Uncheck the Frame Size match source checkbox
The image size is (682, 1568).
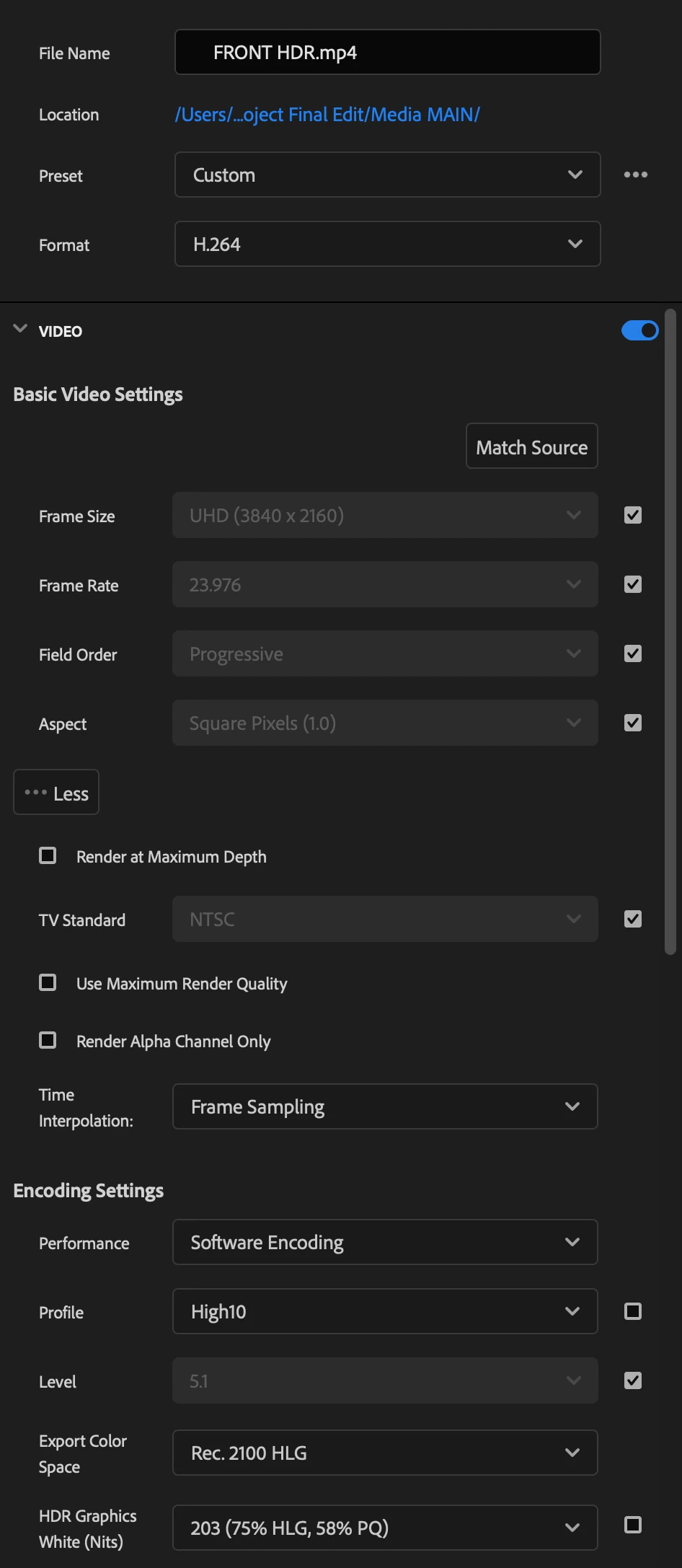click(632, 515)
